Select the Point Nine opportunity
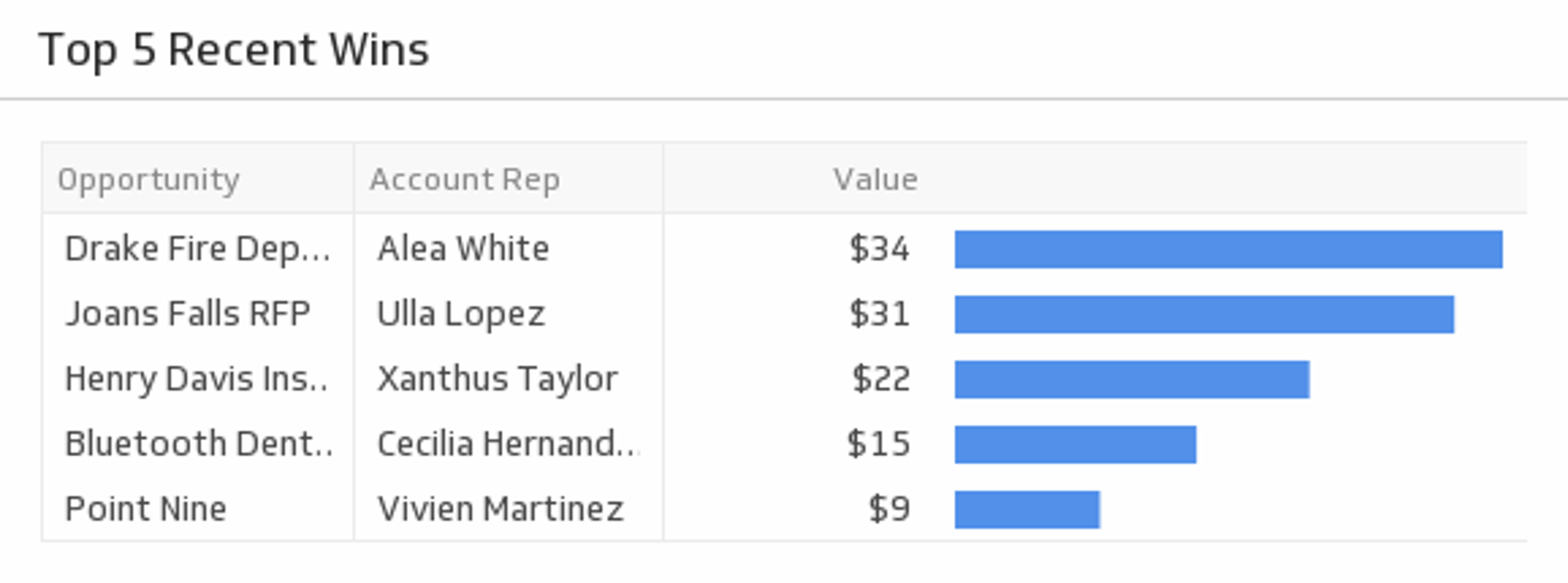The height and width of the screenshot is (583, 1568). tap(146, 509)
